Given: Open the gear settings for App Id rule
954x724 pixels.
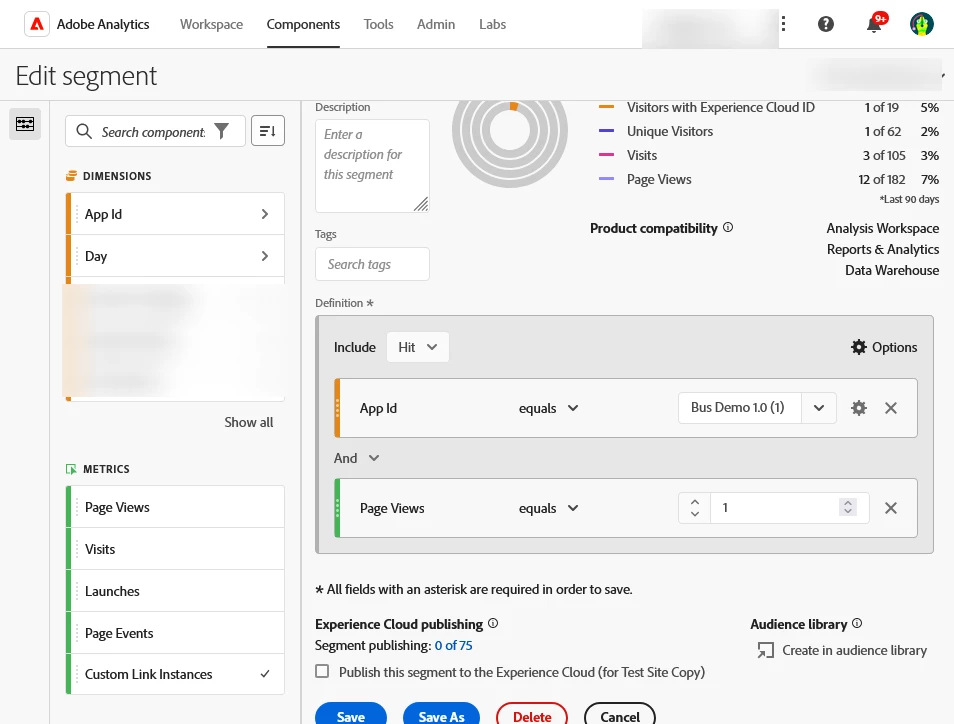Looking at the screenshot, I should click(x=858, y=408).
